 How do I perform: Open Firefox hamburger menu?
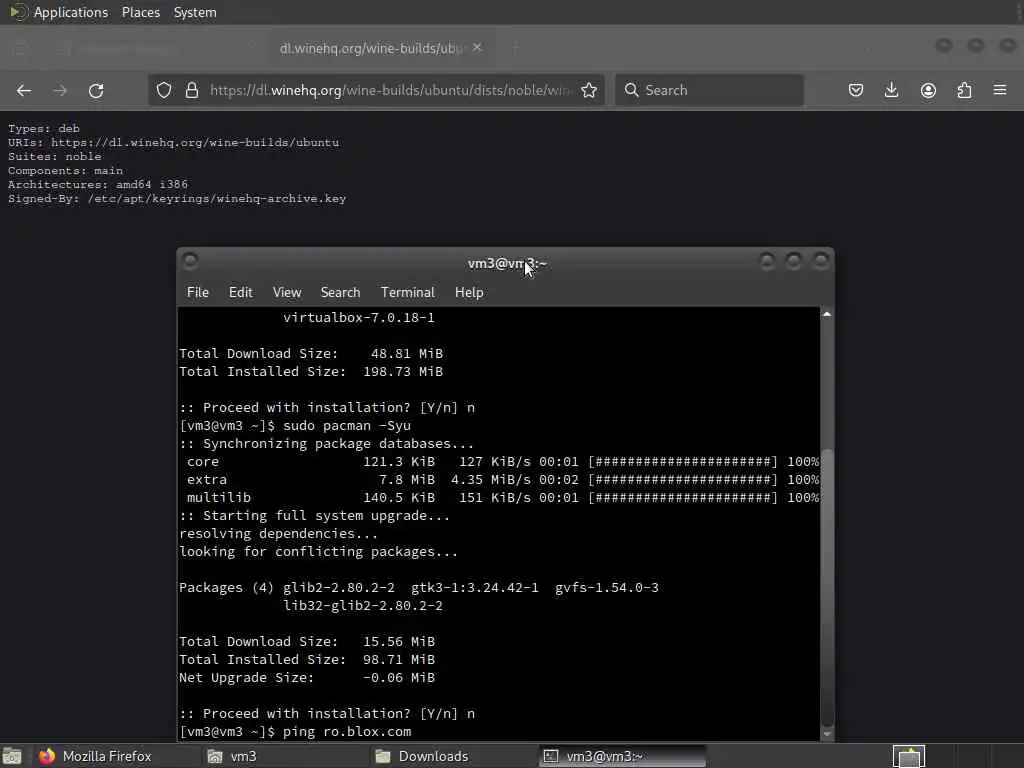(x=1000, y=90)
